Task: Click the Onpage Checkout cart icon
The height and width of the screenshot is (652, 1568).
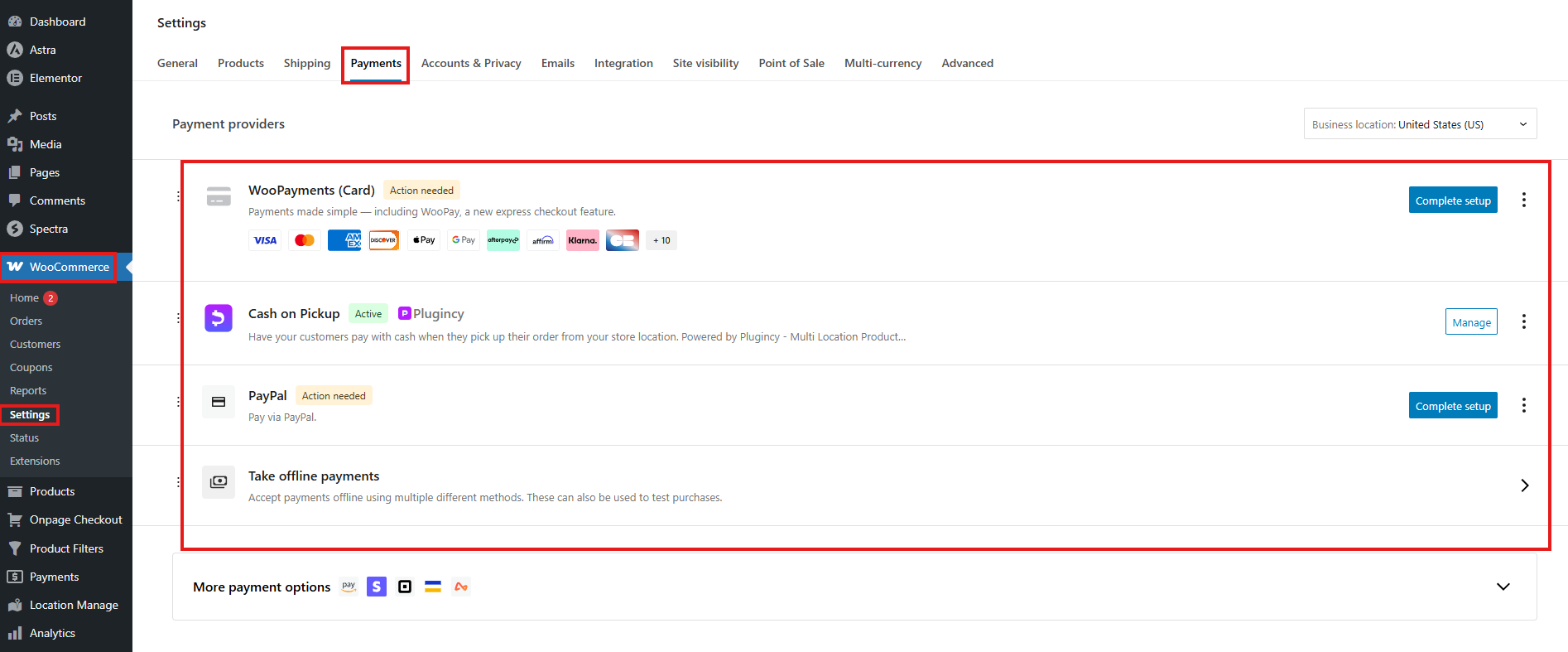Action: point(15,519)
